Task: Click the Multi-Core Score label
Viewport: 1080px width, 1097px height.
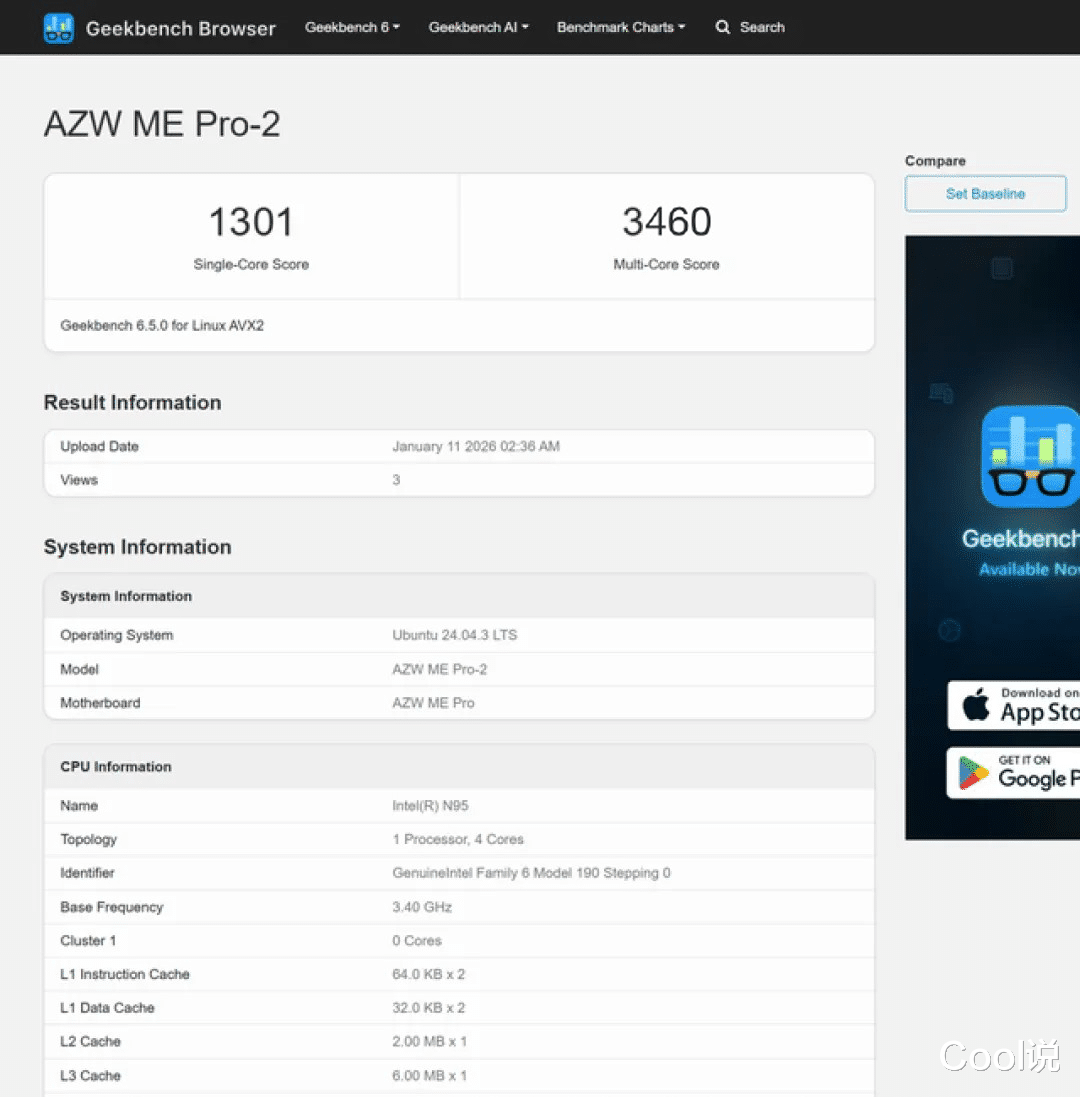Action: [x=667, y=264]
